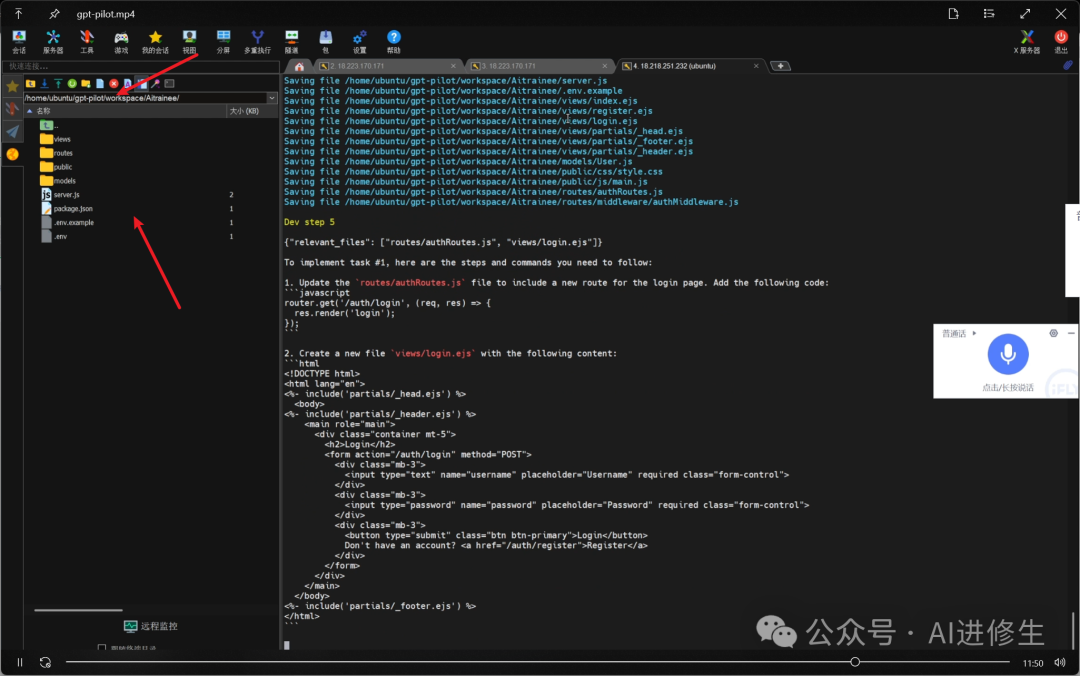The height and width of the screenshot is (676, 1080).
Task: Click the paperclip icon beside tab bar
Action: click(1068, 65)
